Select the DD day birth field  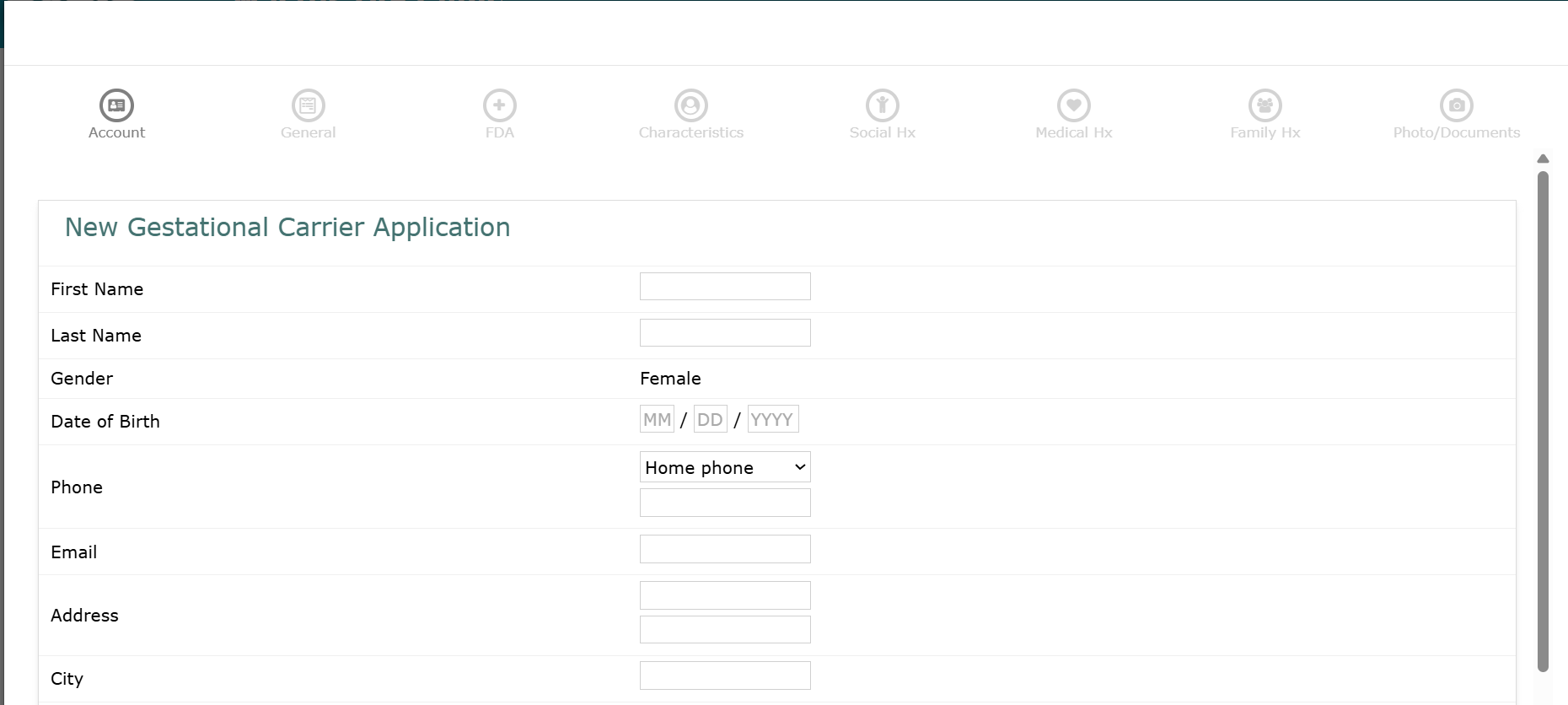710,419
